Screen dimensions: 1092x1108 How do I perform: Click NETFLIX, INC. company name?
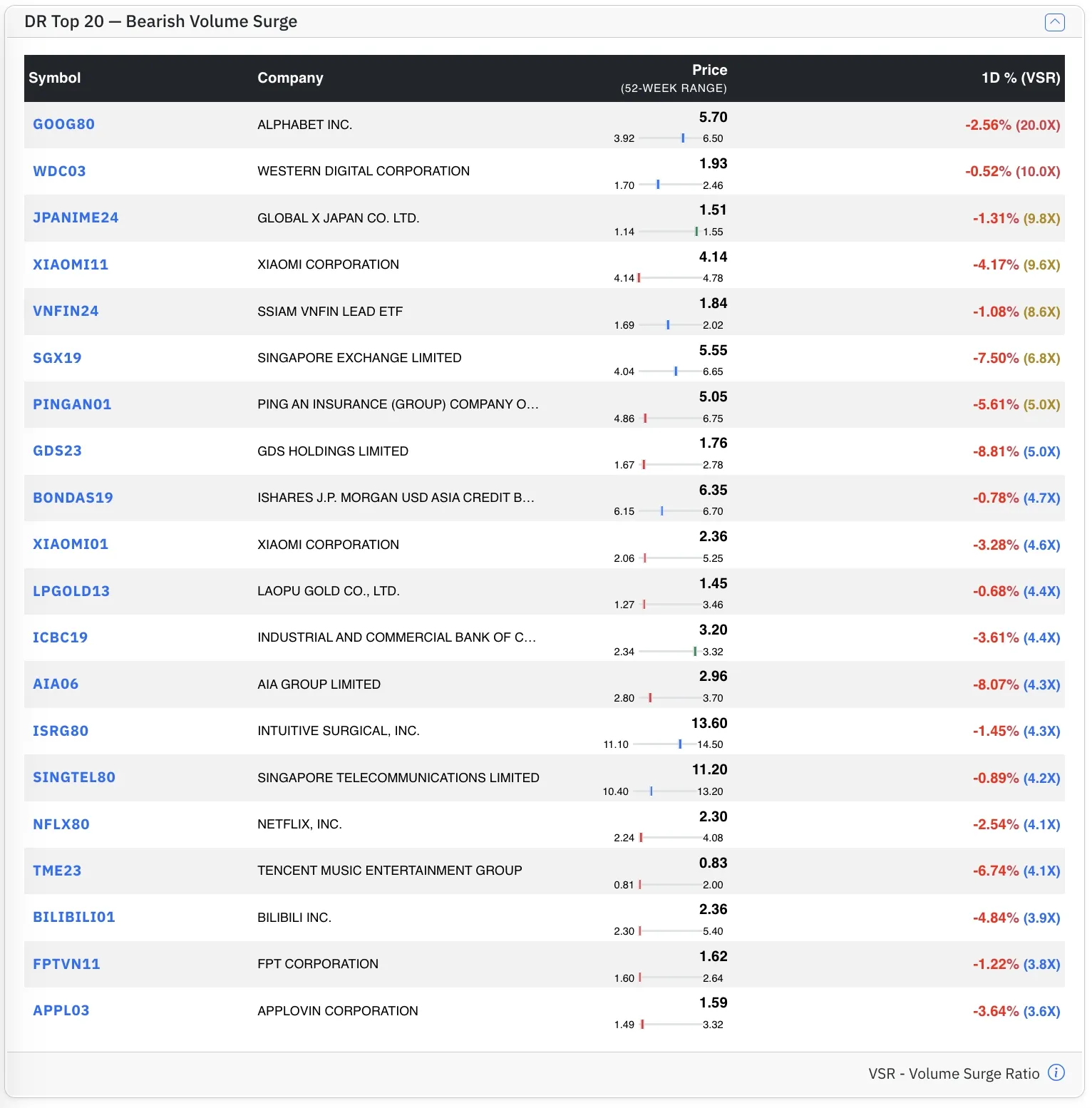(299, 824)
